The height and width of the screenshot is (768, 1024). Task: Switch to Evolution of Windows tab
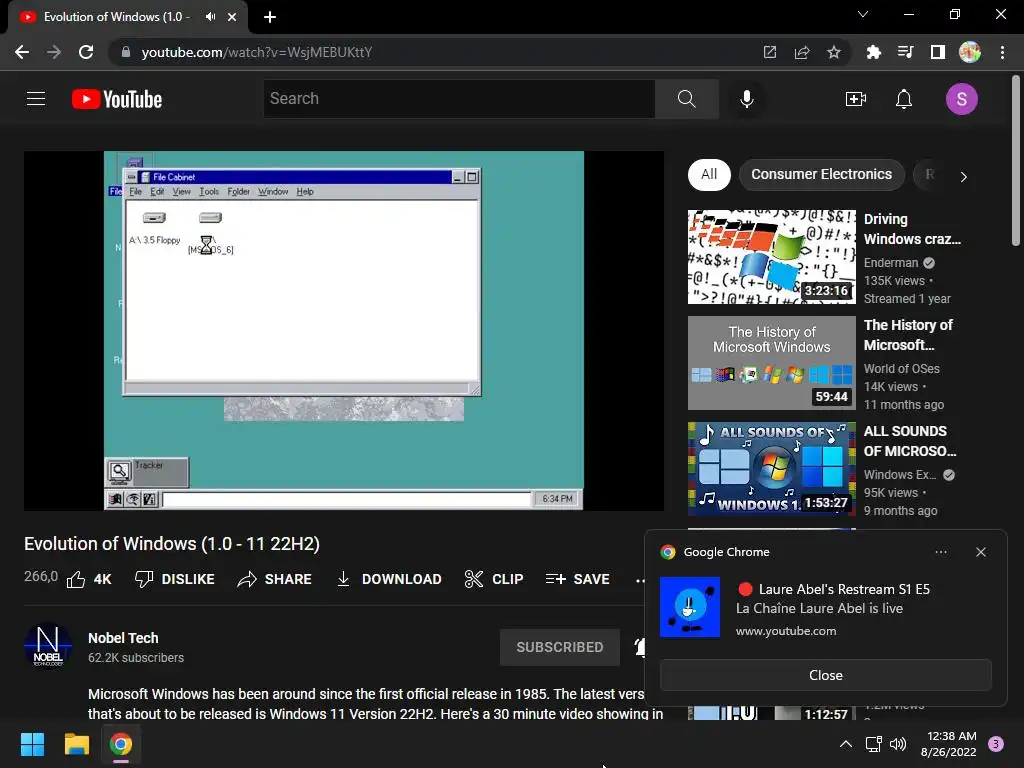tap(127, 17)
